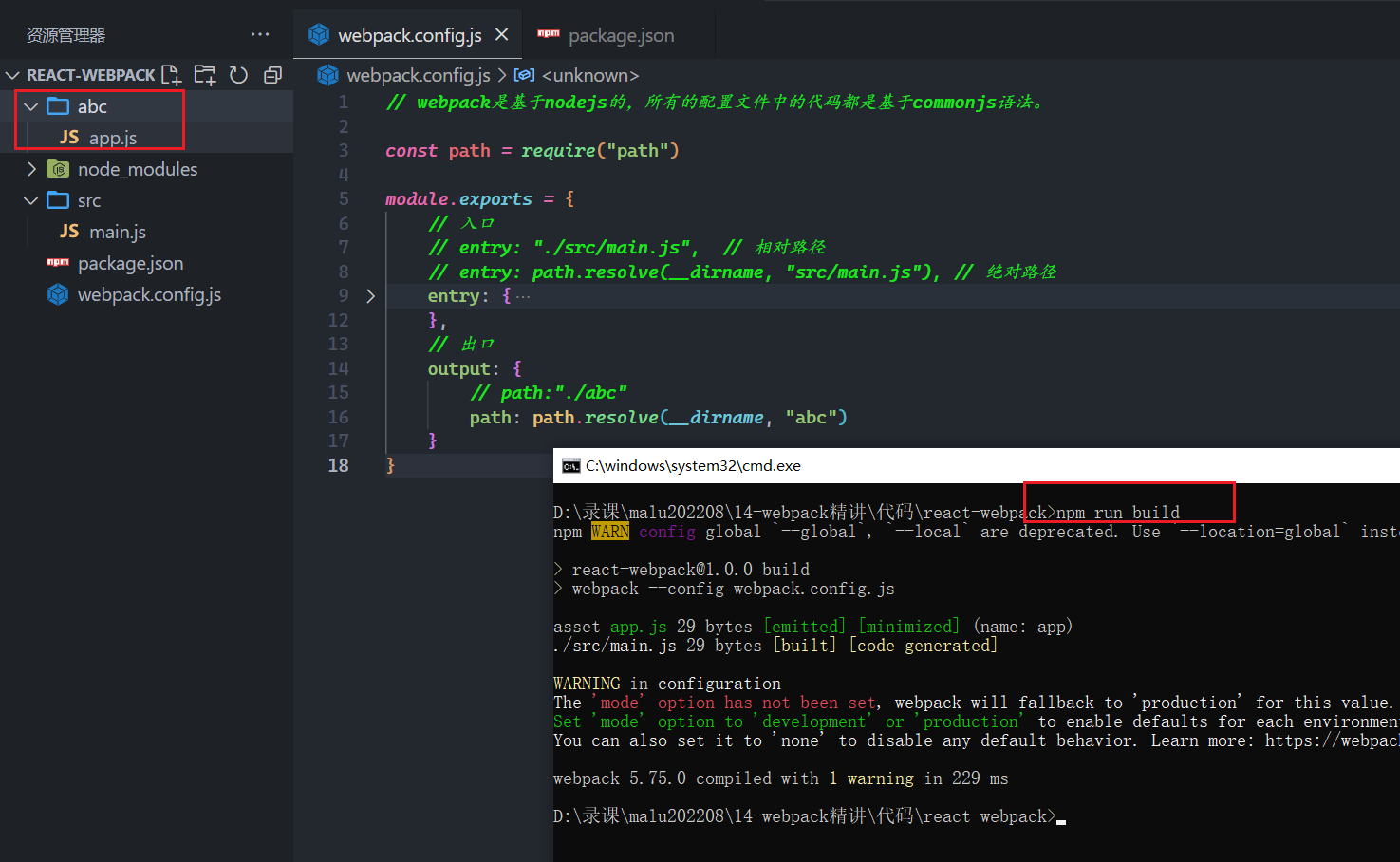Click the node_modules folder icon

[58, 169]
